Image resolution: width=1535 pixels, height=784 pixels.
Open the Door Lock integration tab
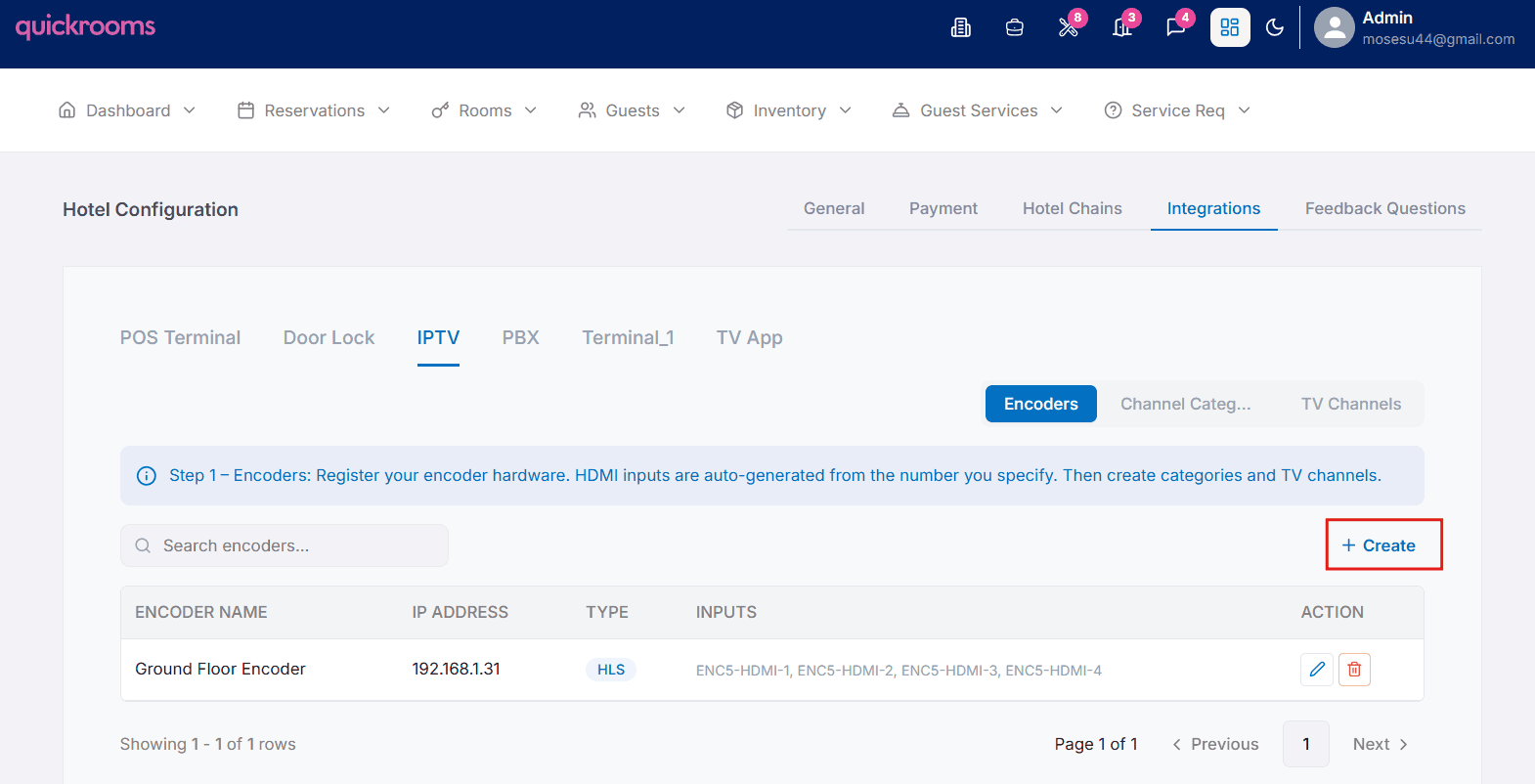[329, 337]
